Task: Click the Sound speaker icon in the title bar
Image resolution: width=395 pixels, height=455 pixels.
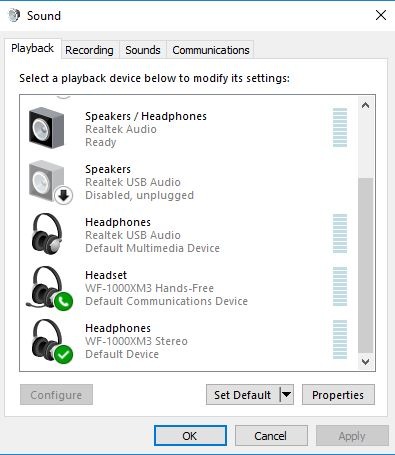Action: click(x=14, y=15)
